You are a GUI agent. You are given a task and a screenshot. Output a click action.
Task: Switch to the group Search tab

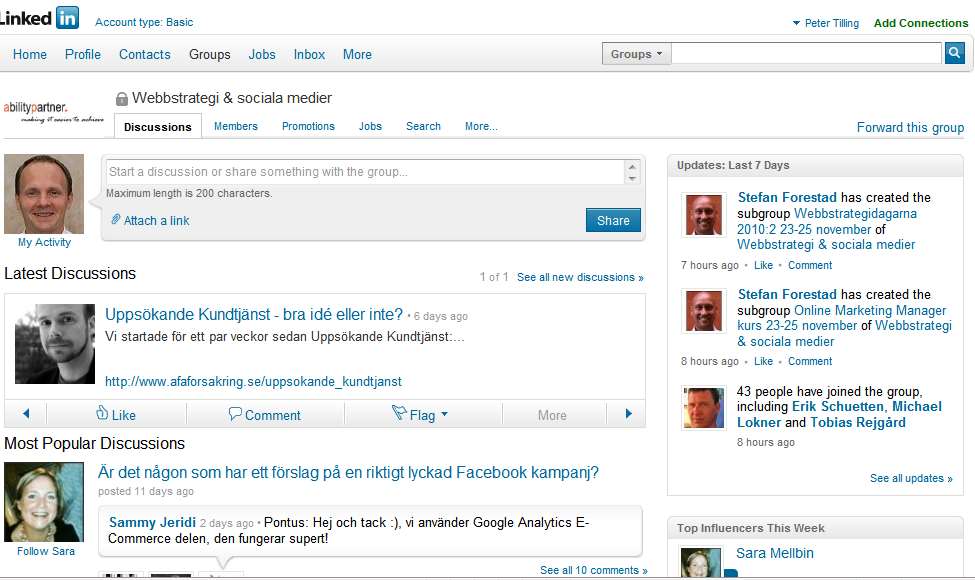click(423, 126)
